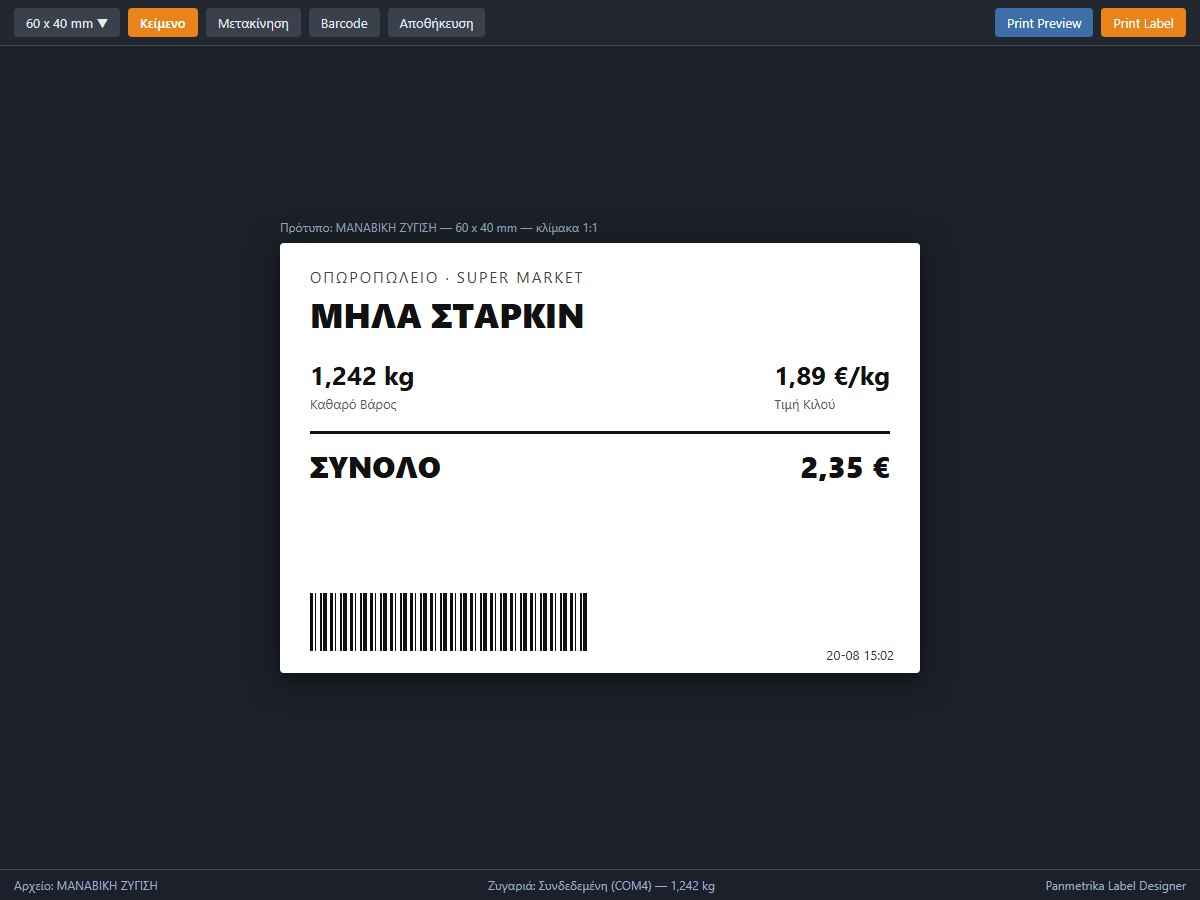Select the ΣΥΝΟΛΟ label text

(x=375, y=468)
